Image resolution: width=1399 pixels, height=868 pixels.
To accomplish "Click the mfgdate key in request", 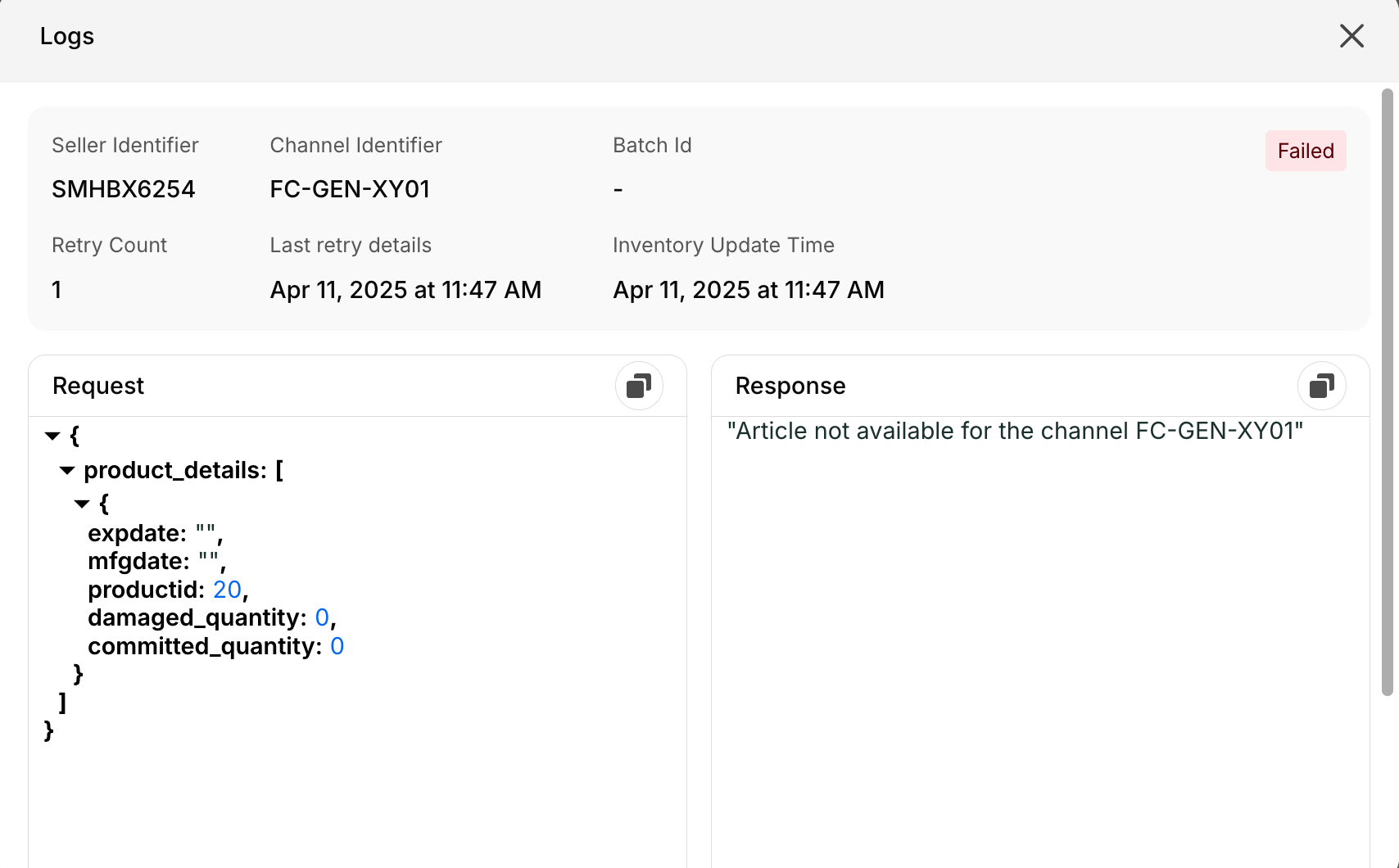I will [138, 561].
